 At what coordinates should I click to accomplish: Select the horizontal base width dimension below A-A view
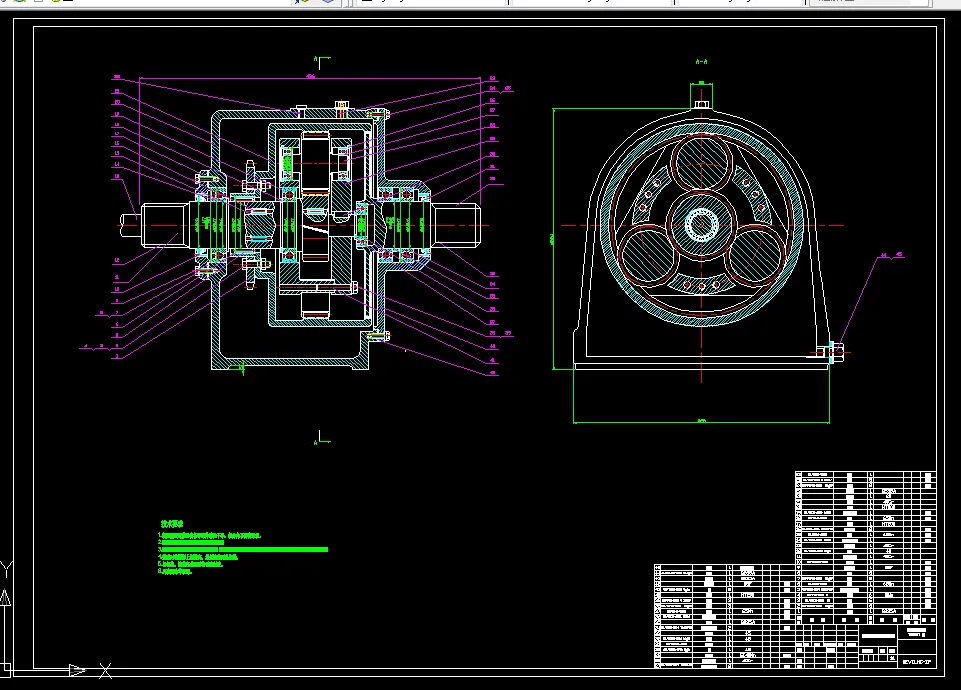702,421
